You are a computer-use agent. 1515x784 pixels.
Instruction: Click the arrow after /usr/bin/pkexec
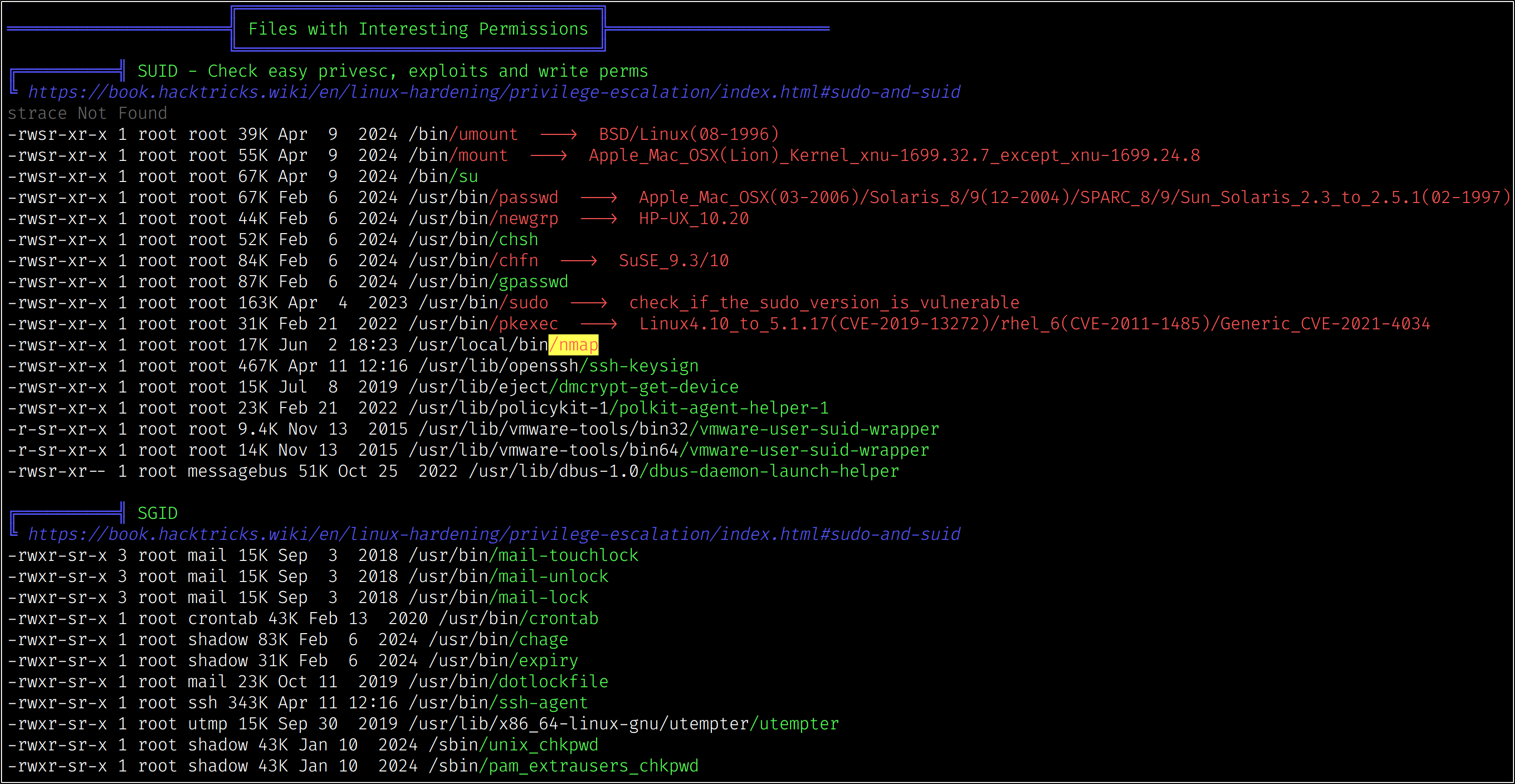pos(598,324)
